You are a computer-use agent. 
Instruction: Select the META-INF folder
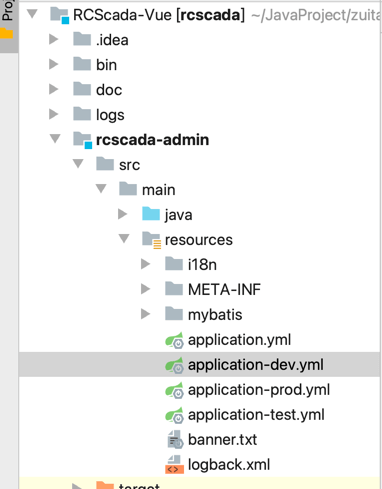pos(224,289)
